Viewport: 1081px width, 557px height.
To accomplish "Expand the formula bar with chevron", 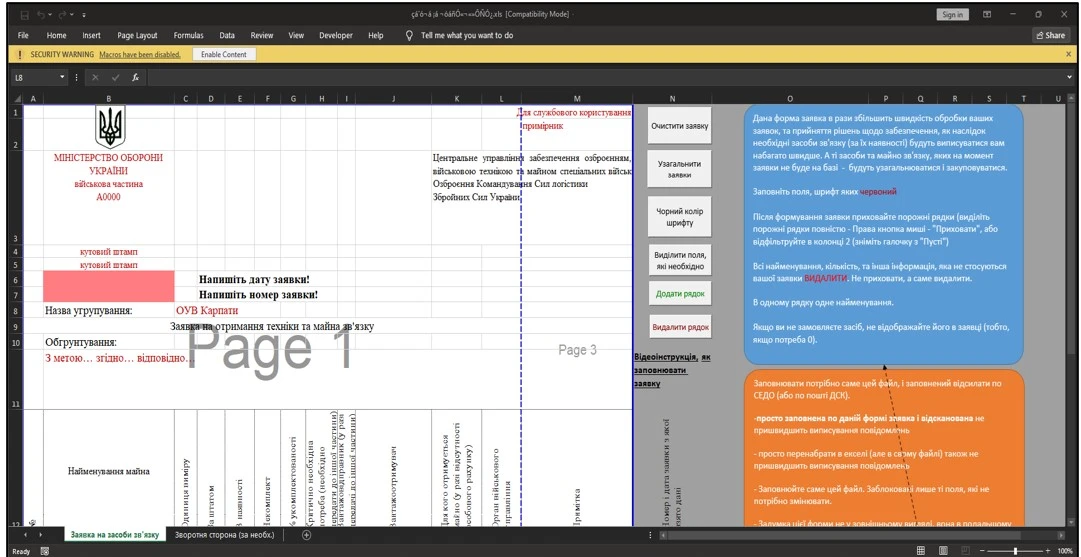I will (1070, 78).
